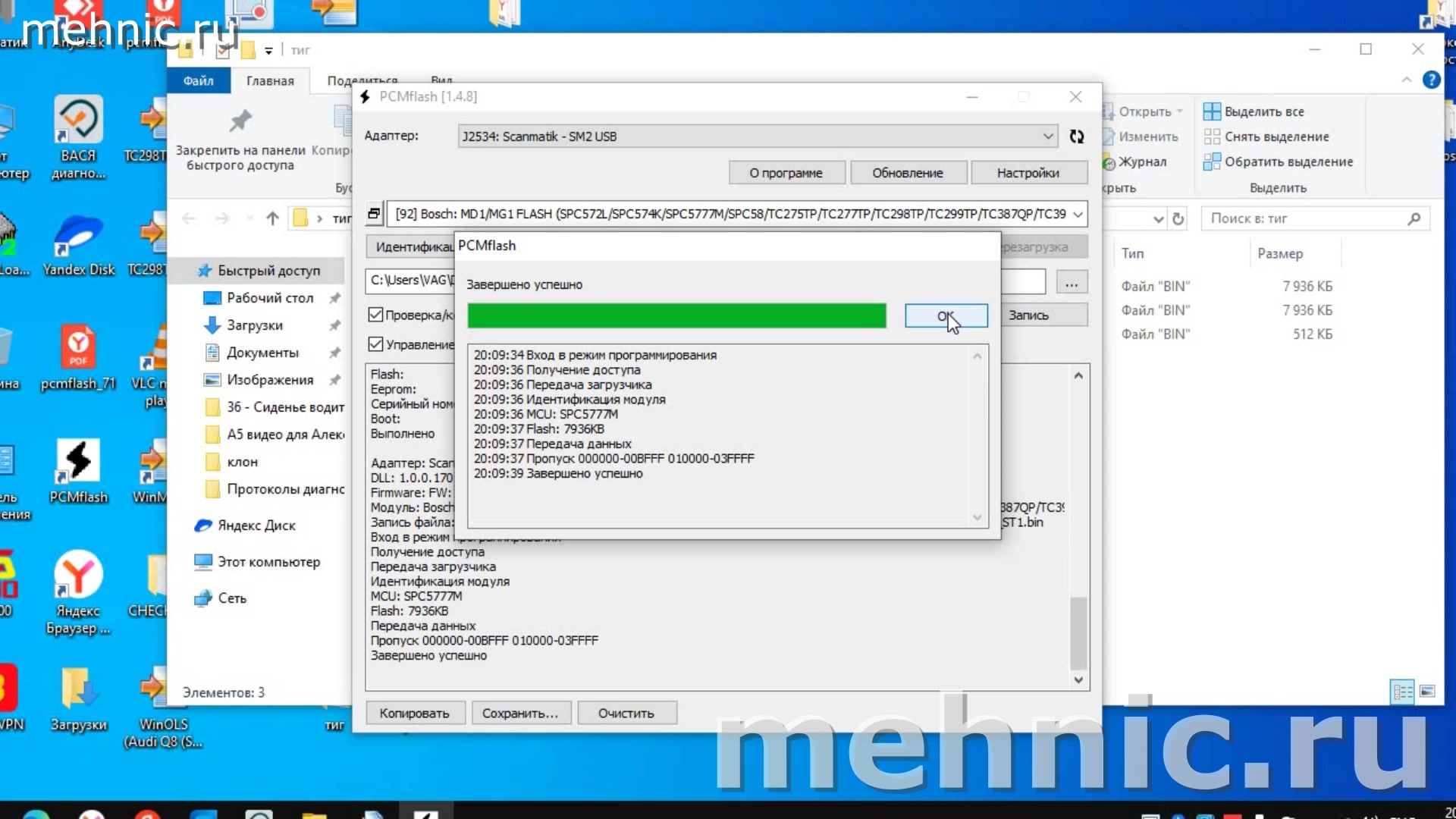
Task: Select the ВАСЯ диагност desktop icon
Action: (78, 137)
